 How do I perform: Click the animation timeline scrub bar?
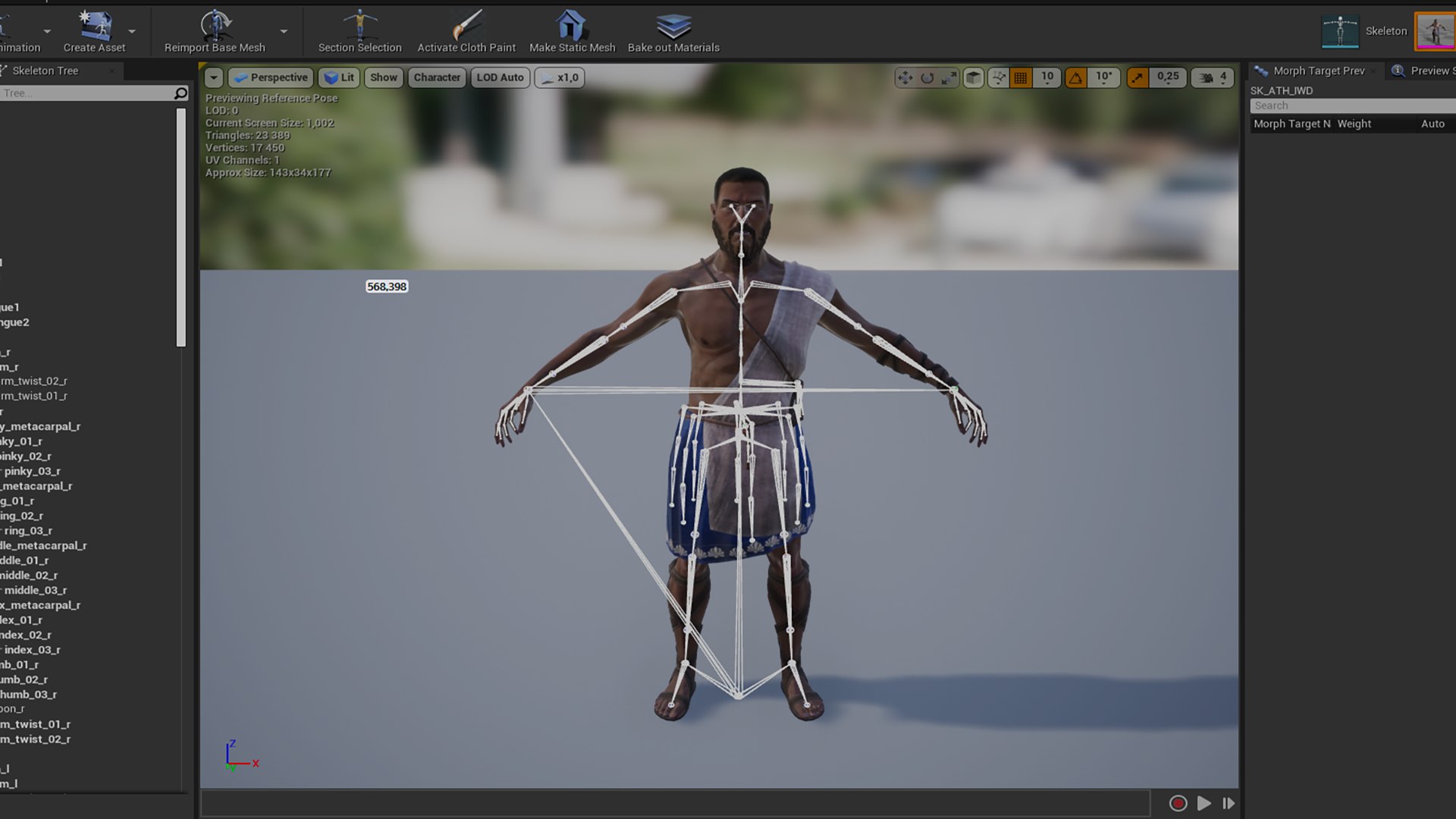click(x=675, y=803)
